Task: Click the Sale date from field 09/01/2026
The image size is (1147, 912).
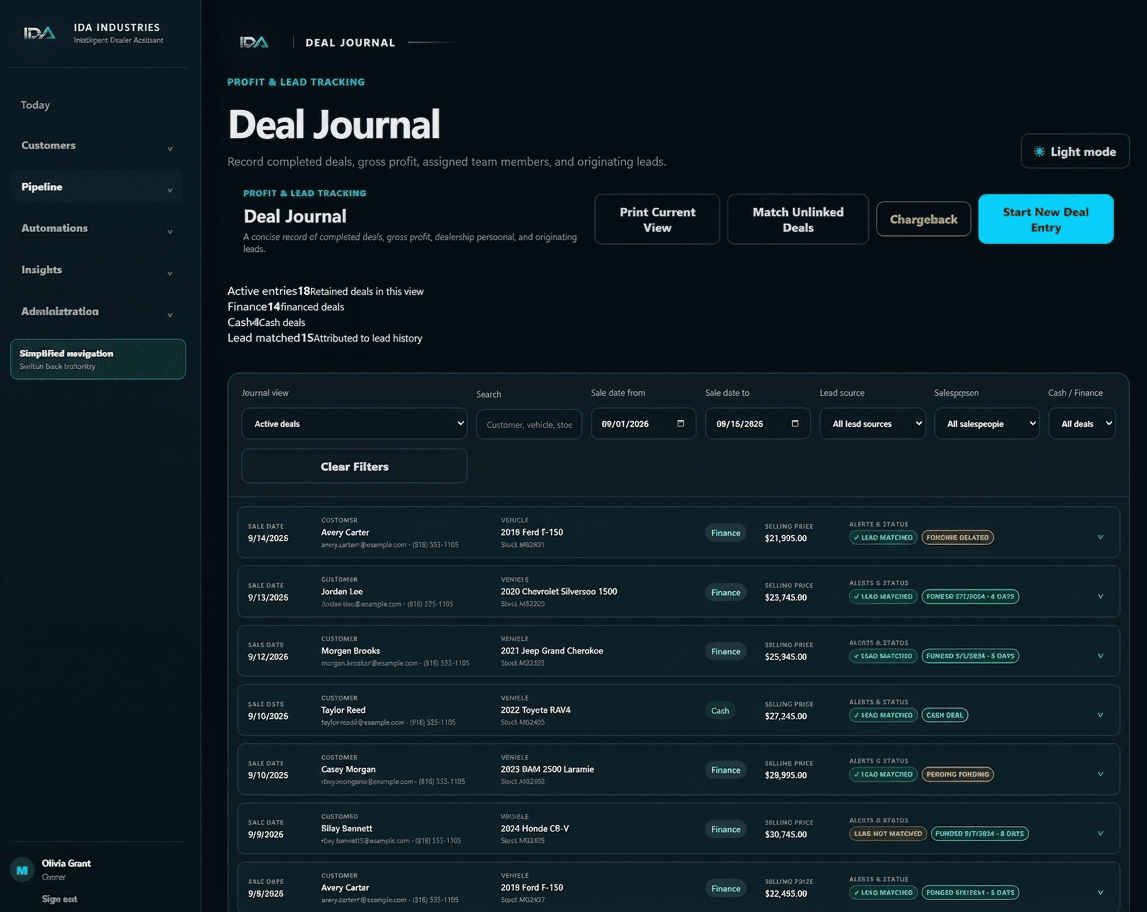Action: point(643,423)
